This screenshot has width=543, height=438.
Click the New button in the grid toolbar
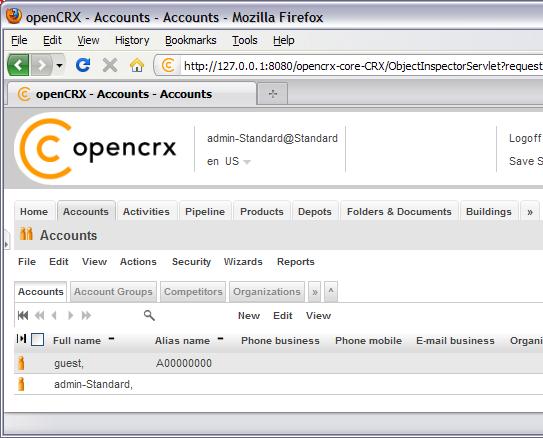249,315
